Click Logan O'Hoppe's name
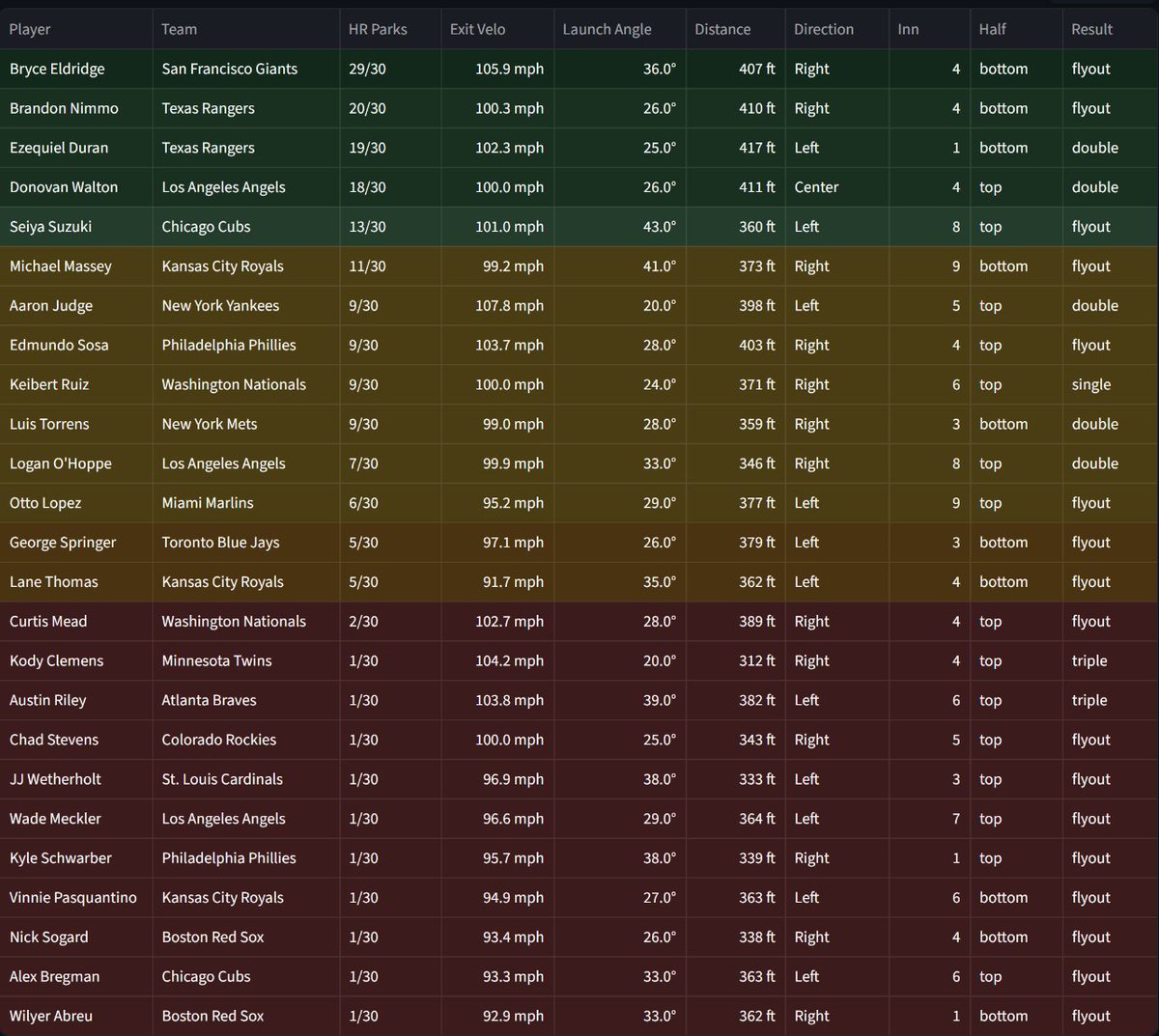This screenshot has width=1159, height=1036. (x=61, y=463)
